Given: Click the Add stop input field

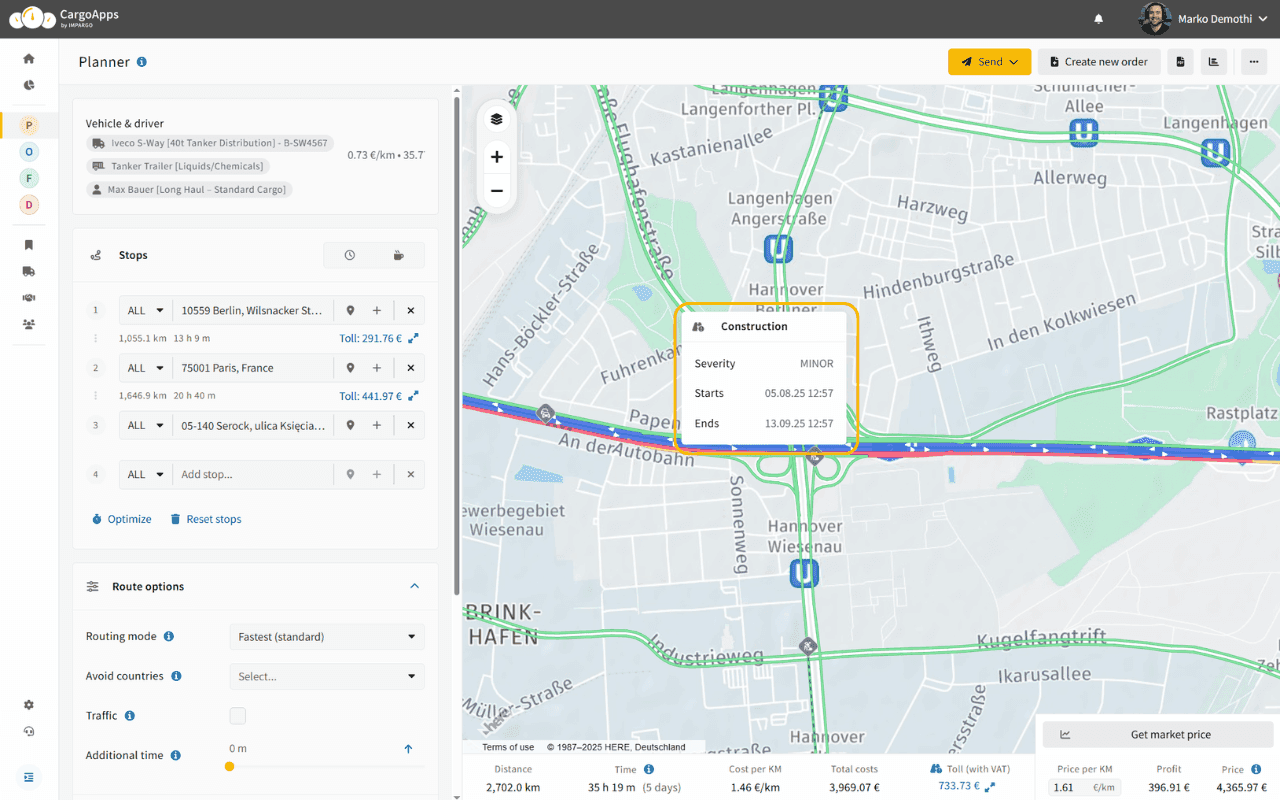Looking at the screenshot, I should click(x=253, y=474).
